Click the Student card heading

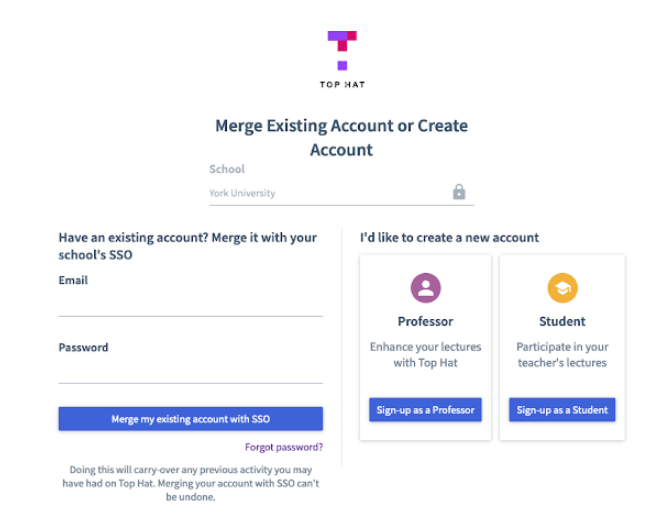tap(562, 322)
